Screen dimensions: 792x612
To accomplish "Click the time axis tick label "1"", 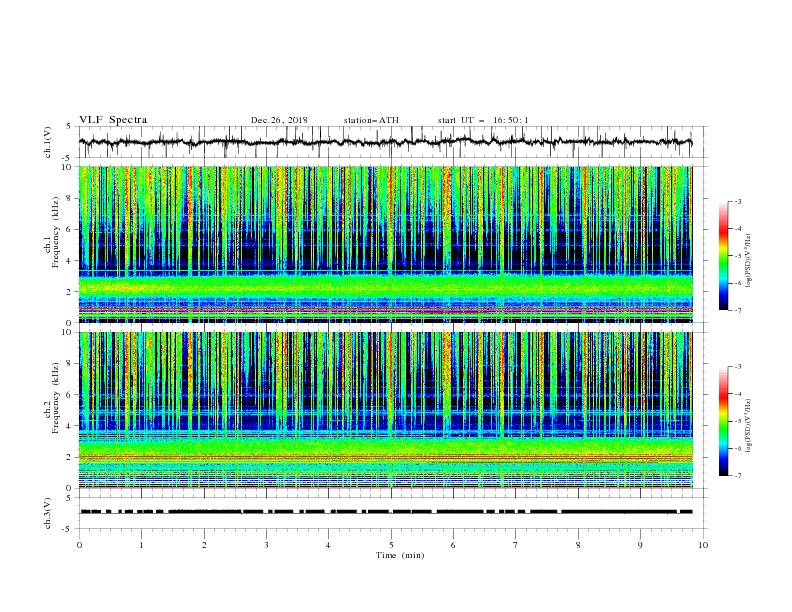I will coord(141,545).
